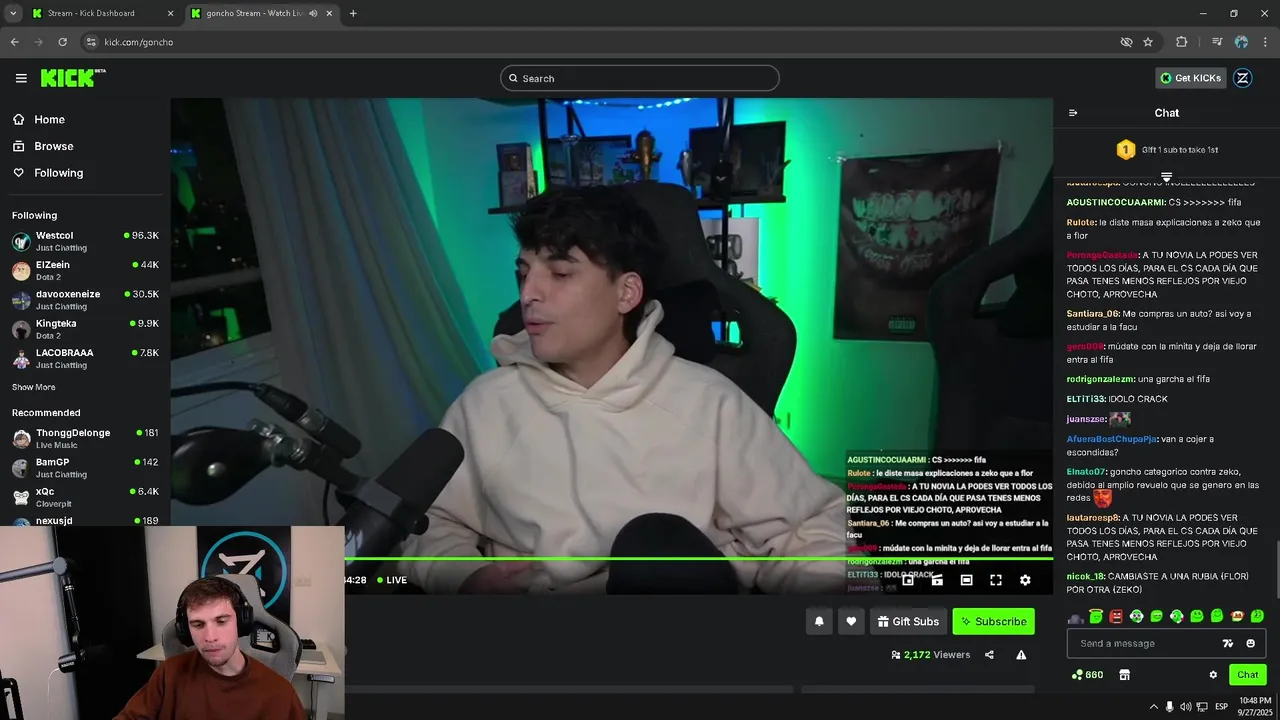Image resolution: width=1280 pixels, height=720 pixels.
Task: Click the Gift Subs button
Action: click(x=908, y=621)
